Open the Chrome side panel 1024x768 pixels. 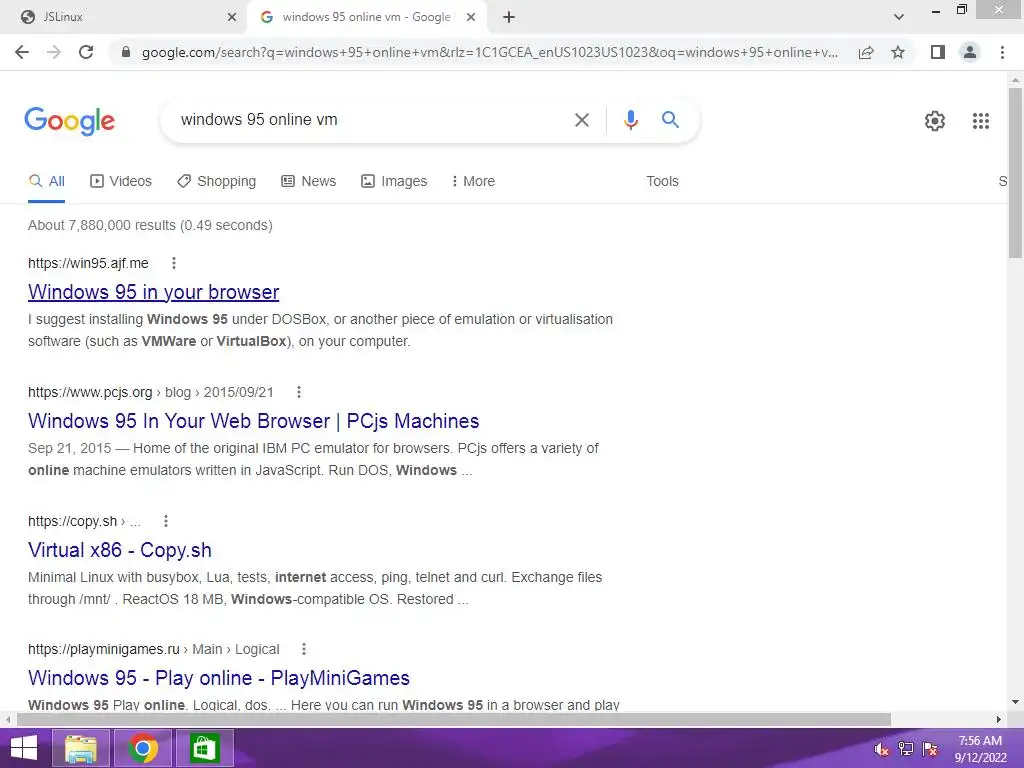pyautogui.click(x=938, y=52)
